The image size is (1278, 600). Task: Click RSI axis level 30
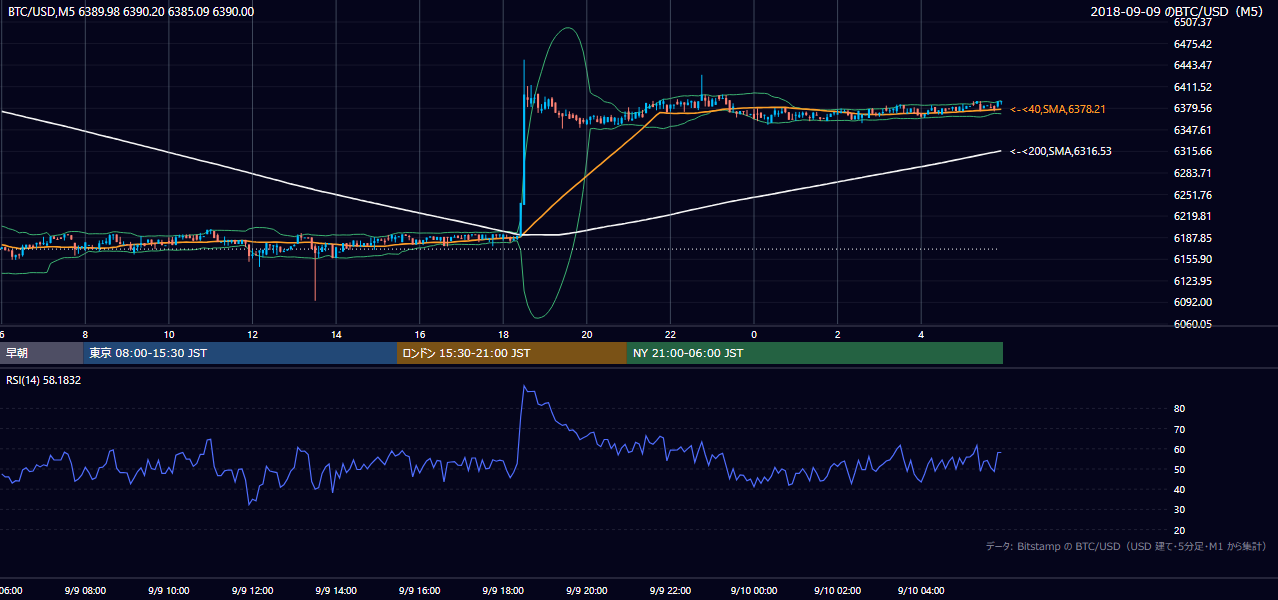click(1180, 510)
